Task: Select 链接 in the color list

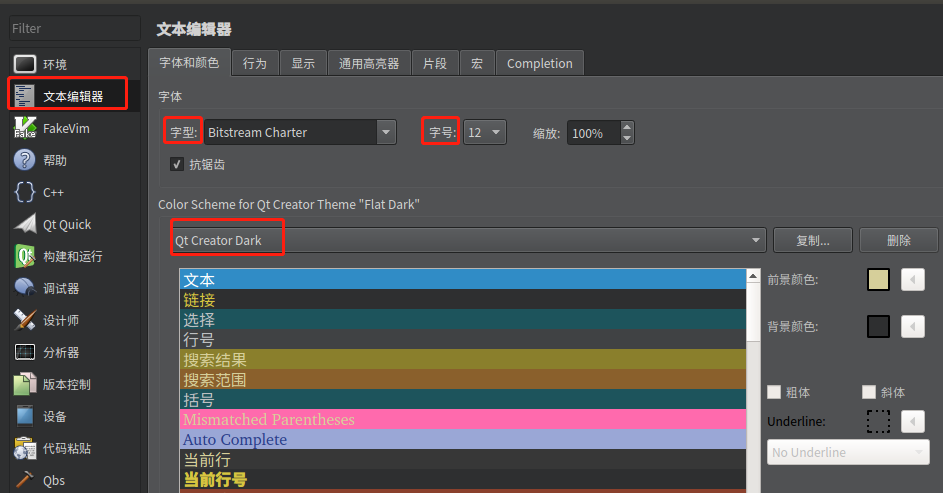Action: 462,299
